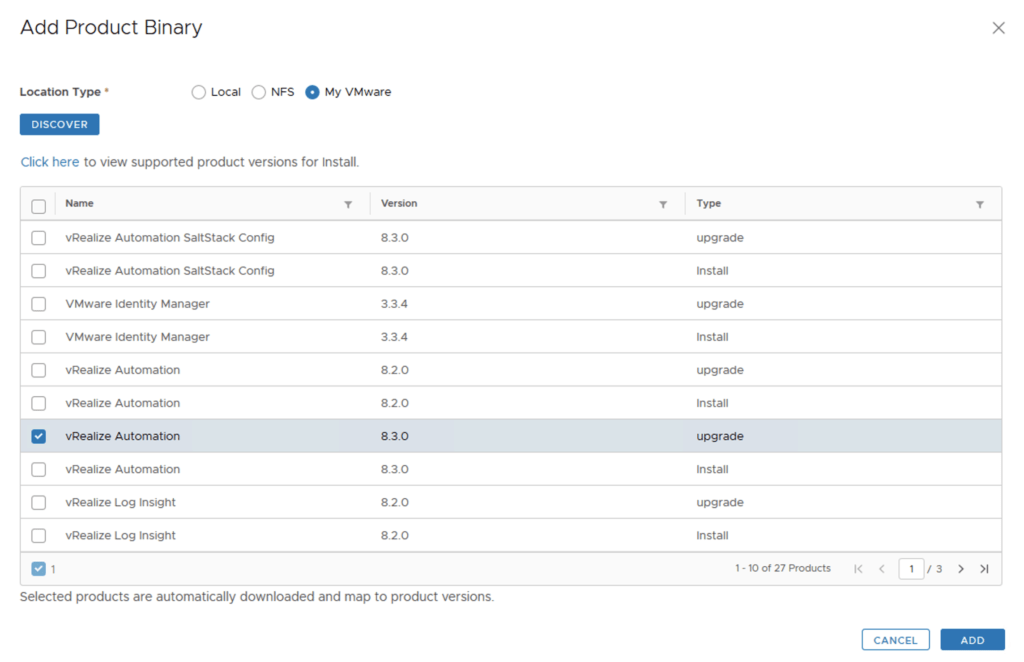Screen dimensions: 1024x662
Task: Open the Type column filter icon
Action: [x=980, y=204]
